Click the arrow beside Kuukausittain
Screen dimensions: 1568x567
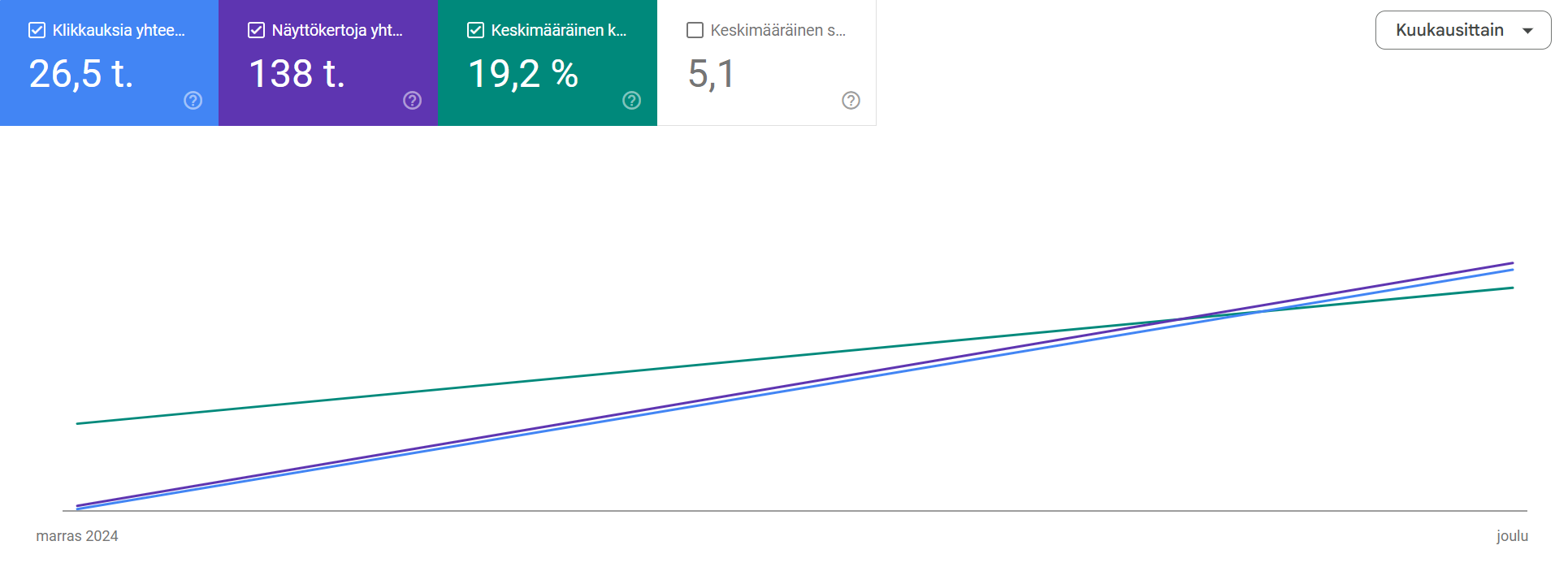[x=1527, y=31]
